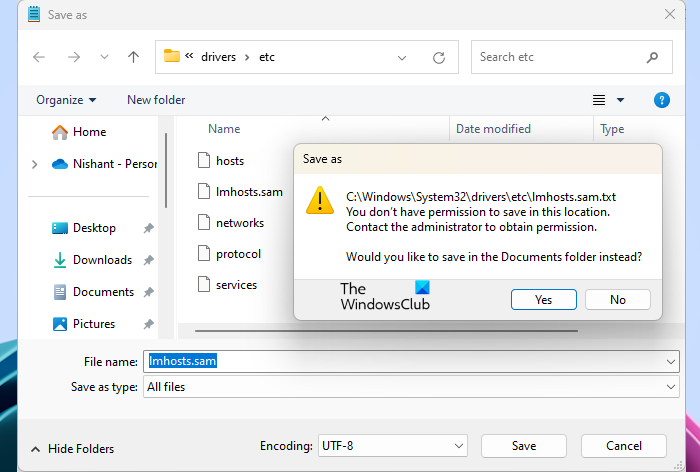Screen dimensions: 700x472
Task: Expand the Nishant OneDrive tree node
Action: (x=35, y=164)
